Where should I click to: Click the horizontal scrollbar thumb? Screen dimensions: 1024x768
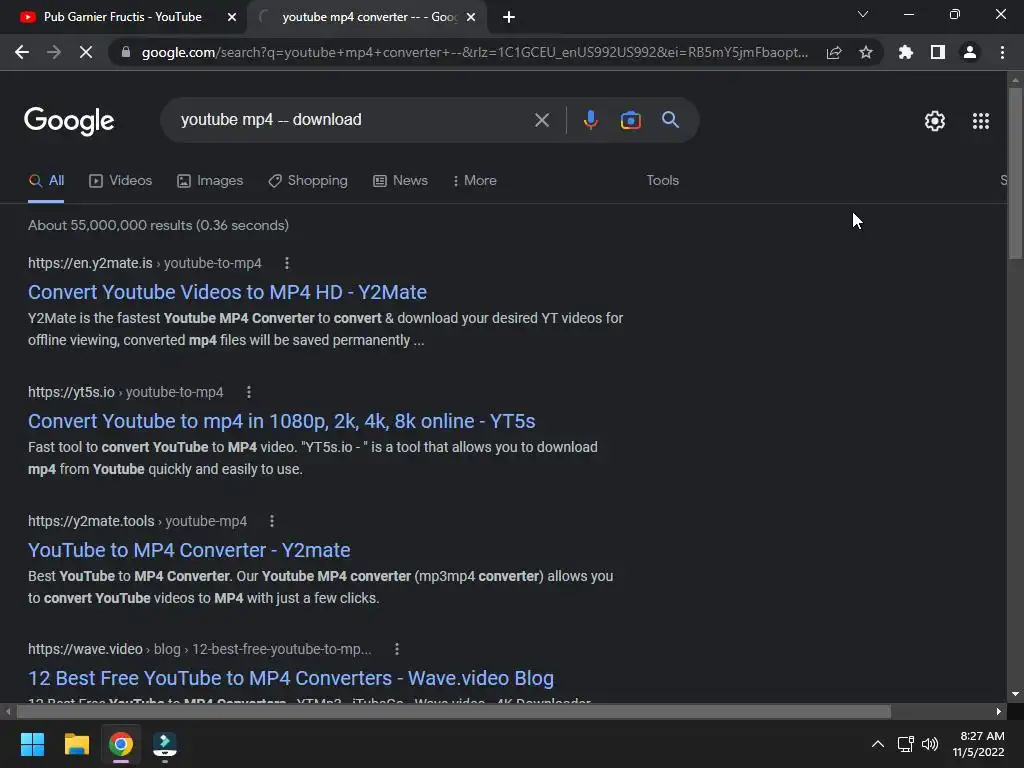point(453,711)
